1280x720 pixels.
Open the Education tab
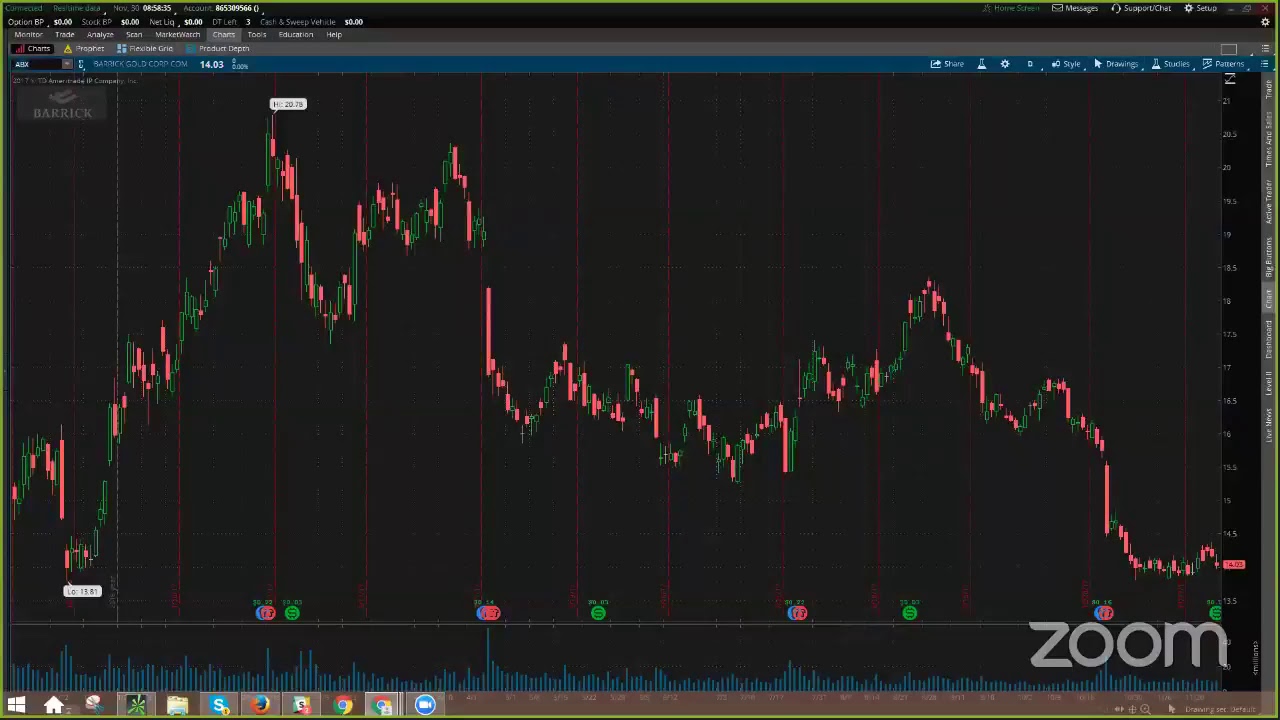(296, 34)
